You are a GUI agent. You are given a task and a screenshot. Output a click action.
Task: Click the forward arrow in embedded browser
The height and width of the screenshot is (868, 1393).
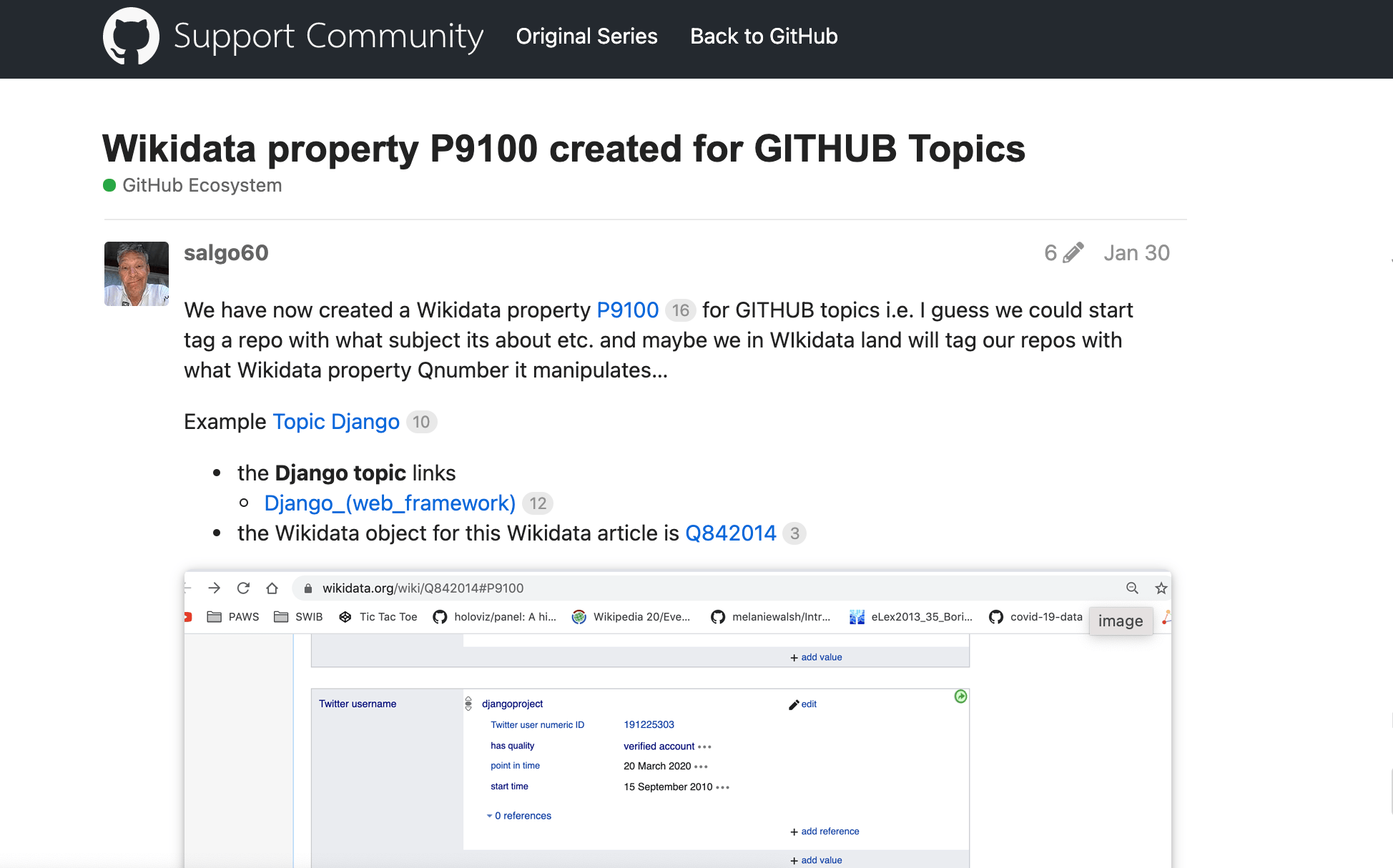[x=214, y=588]
